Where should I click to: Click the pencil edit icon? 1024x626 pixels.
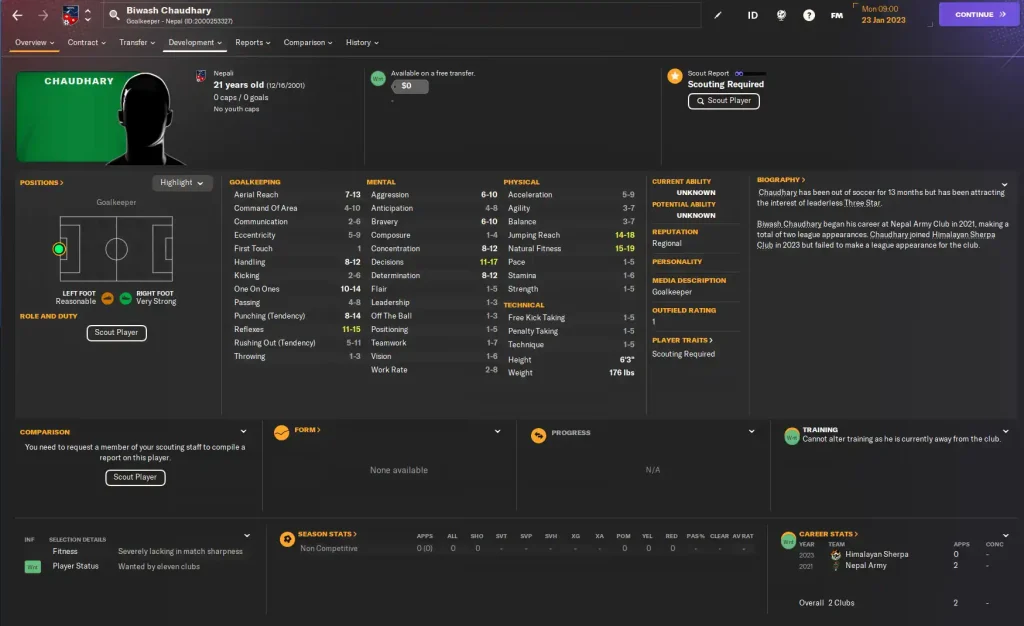pos(718,15)
